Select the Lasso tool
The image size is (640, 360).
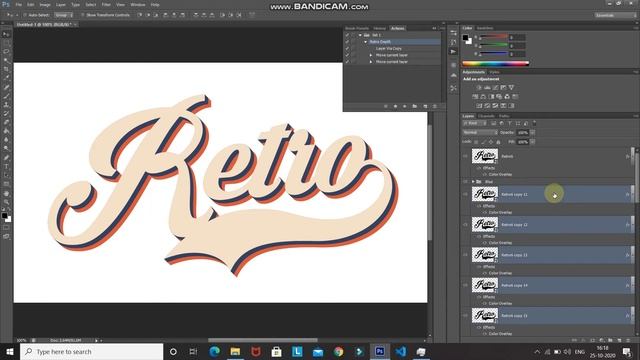[6, 52]
